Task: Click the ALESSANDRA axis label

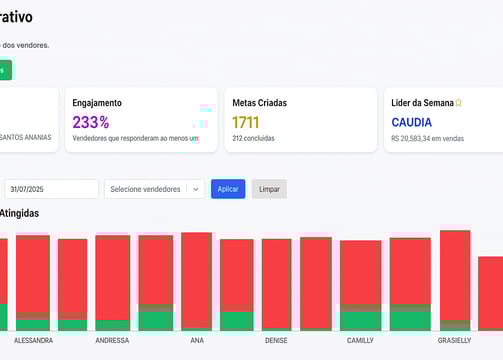Action: click(x=33, y=340)
